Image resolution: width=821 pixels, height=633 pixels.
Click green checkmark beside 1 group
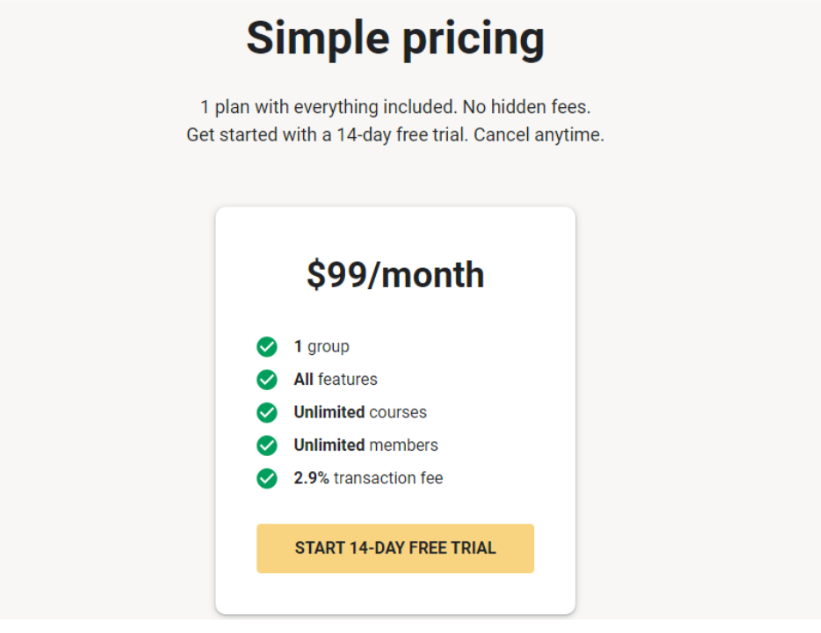click(x=267, y=346)
